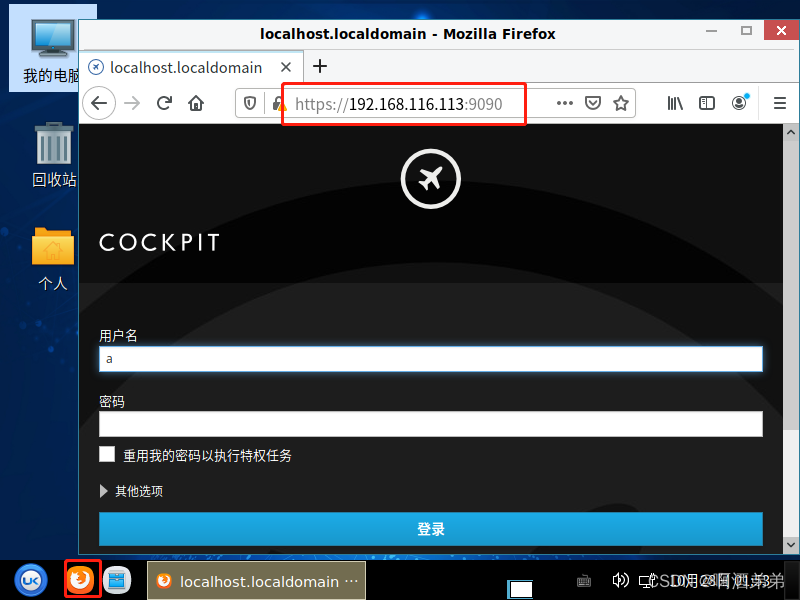Open the file manager taskbar icon
Screen dimensions: 800x600
coord(117,580)
